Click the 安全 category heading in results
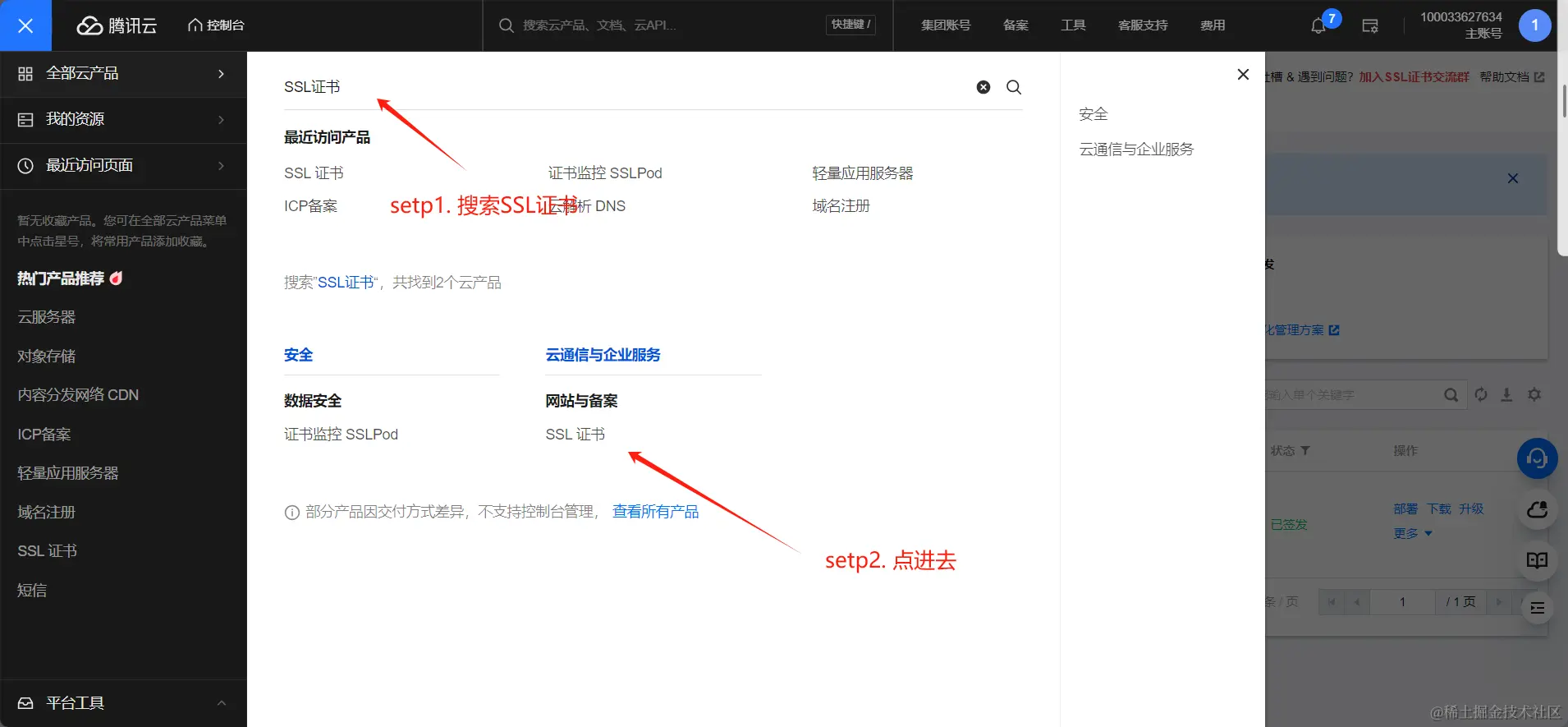 click(x=299, y=355)
